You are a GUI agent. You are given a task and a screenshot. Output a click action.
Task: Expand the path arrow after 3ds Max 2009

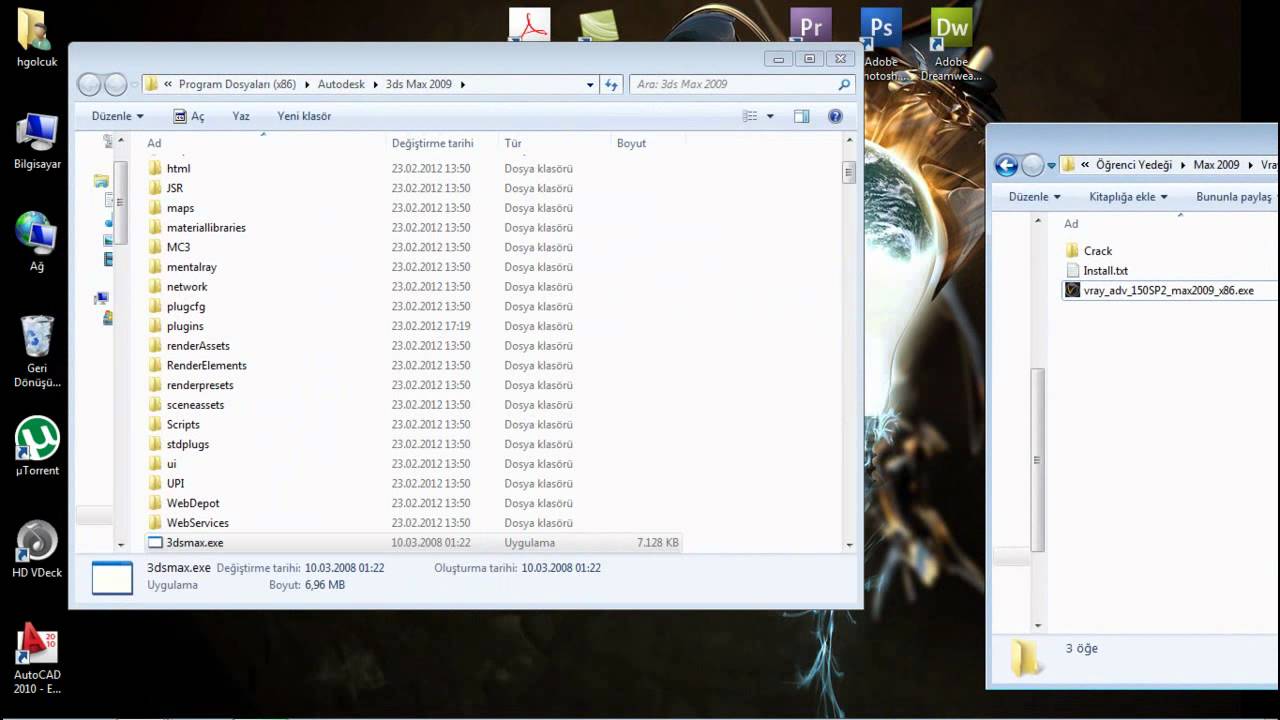(463, 85)
